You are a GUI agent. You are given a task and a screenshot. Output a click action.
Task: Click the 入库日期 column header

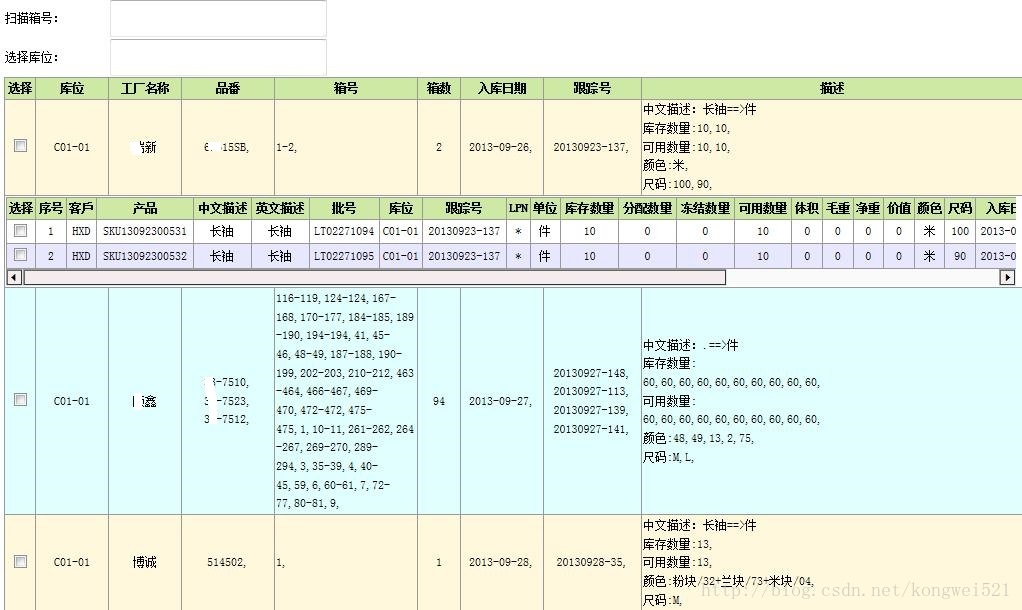pos(502,89)
